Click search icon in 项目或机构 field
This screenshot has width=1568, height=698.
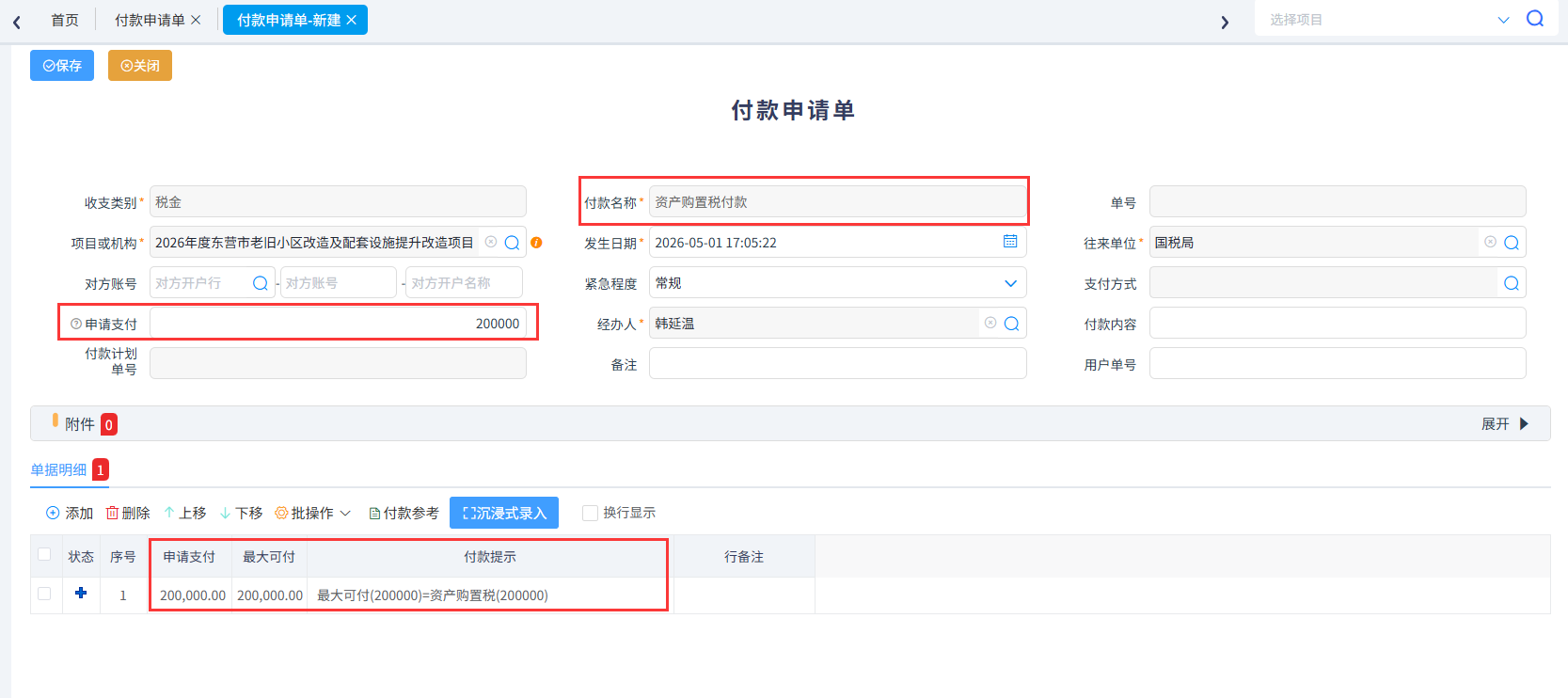point(512,243)
